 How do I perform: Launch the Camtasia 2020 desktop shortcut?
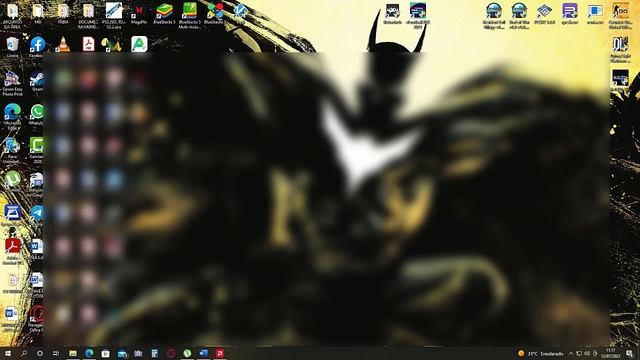(x=37, y=149)
